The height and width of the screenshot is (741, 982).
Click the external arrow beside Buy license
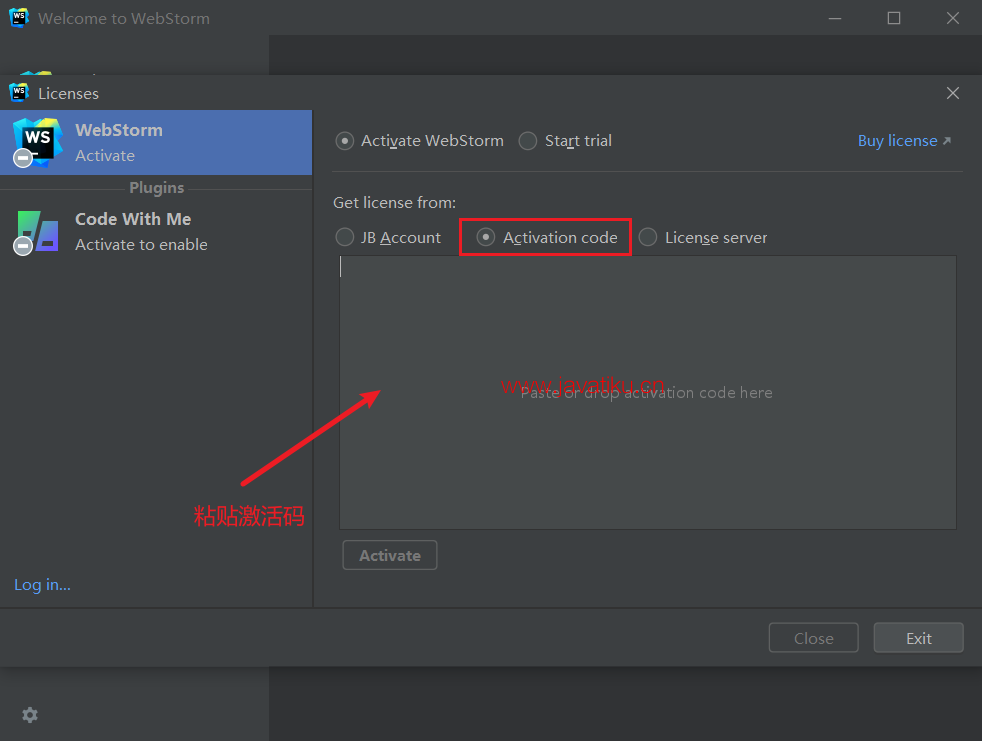coord(946,141)
